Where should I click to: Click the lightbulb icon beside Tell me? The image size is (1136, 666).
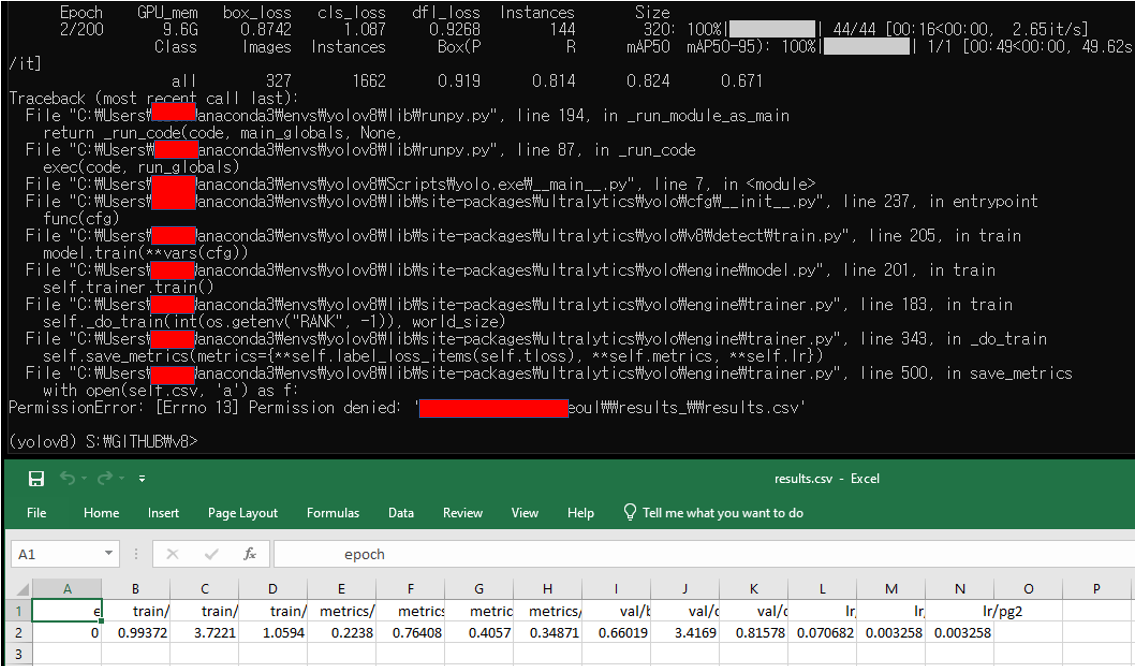coord(630,512)
